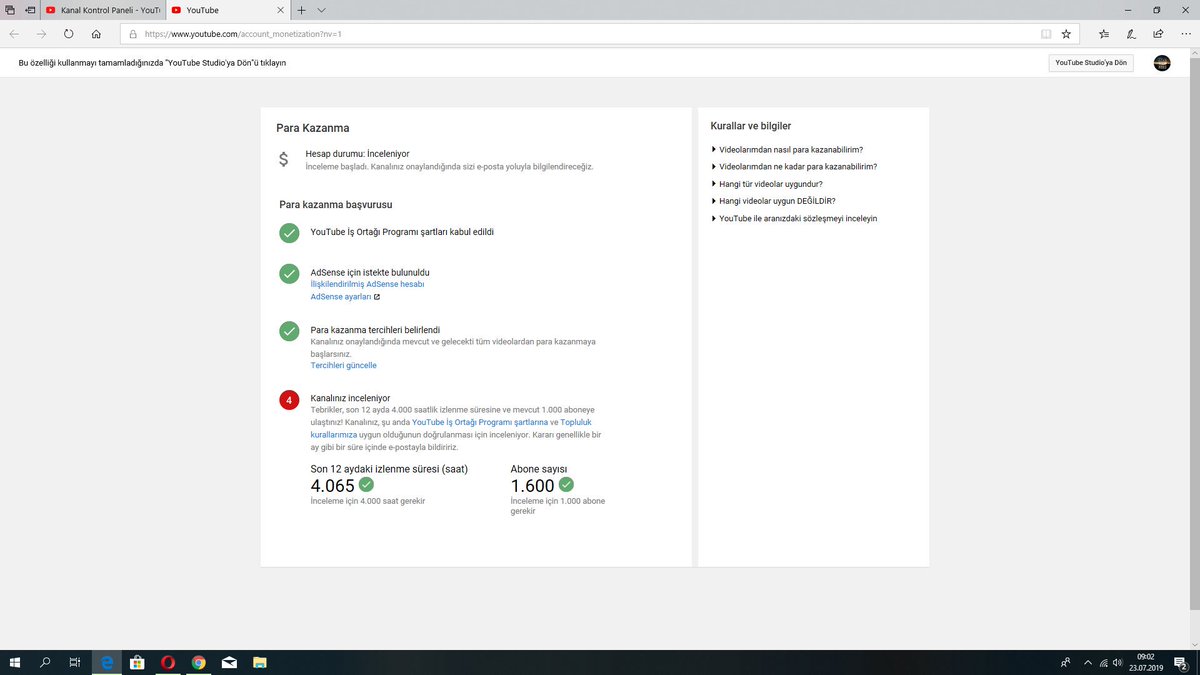Open Edge settings and more menu
Image resolution: width=1200 pixels, height=675 pixels.
click(x=1184, y=33)
